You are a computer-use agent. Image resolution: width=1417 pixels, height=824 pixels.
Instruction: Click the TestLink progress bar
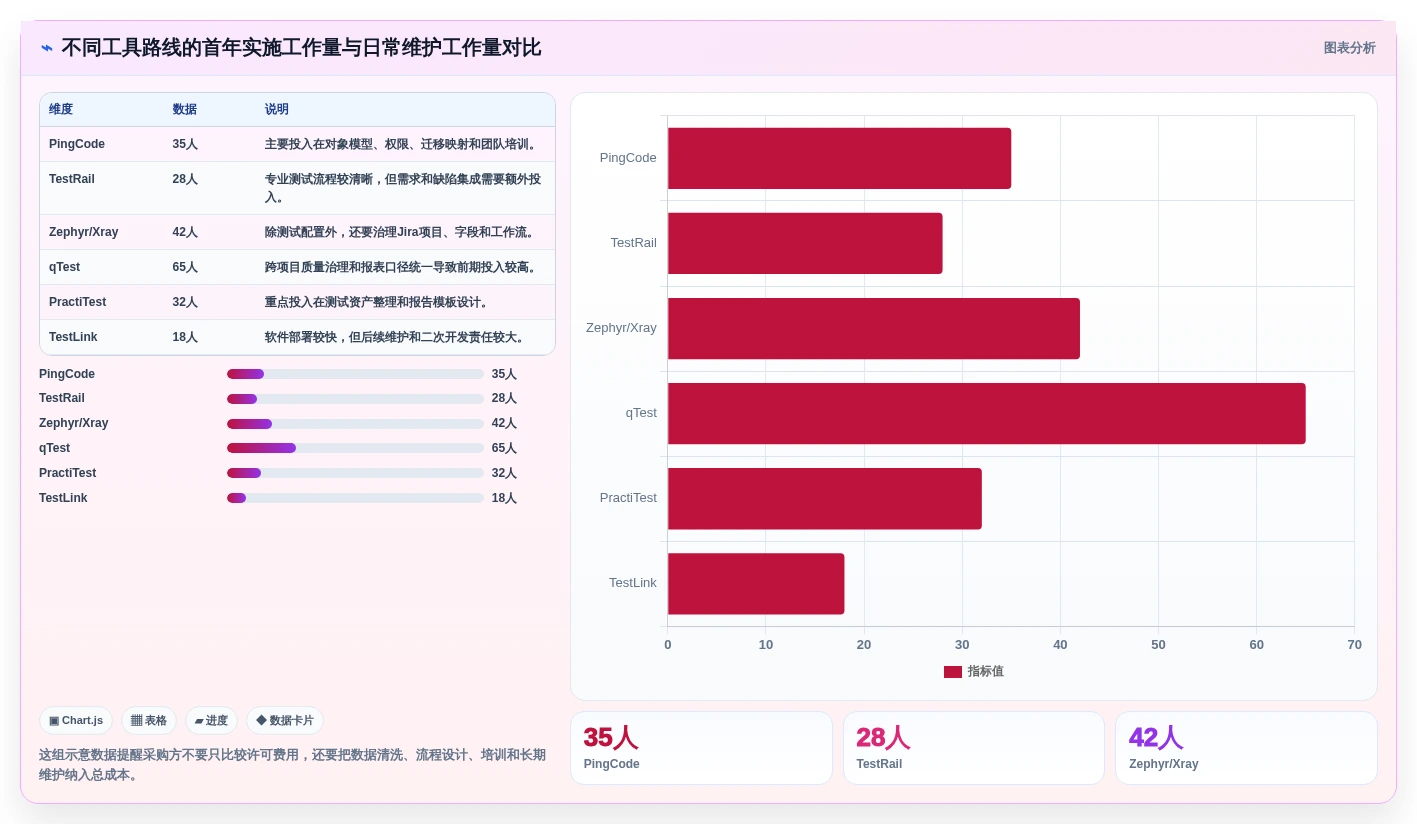[x=355, y=498]
